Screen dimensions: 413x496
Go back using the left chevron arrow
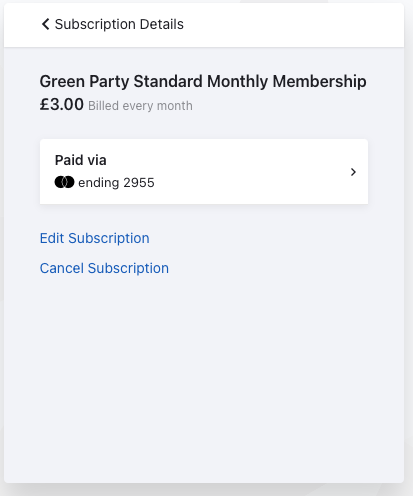click(x=46, y=24)
